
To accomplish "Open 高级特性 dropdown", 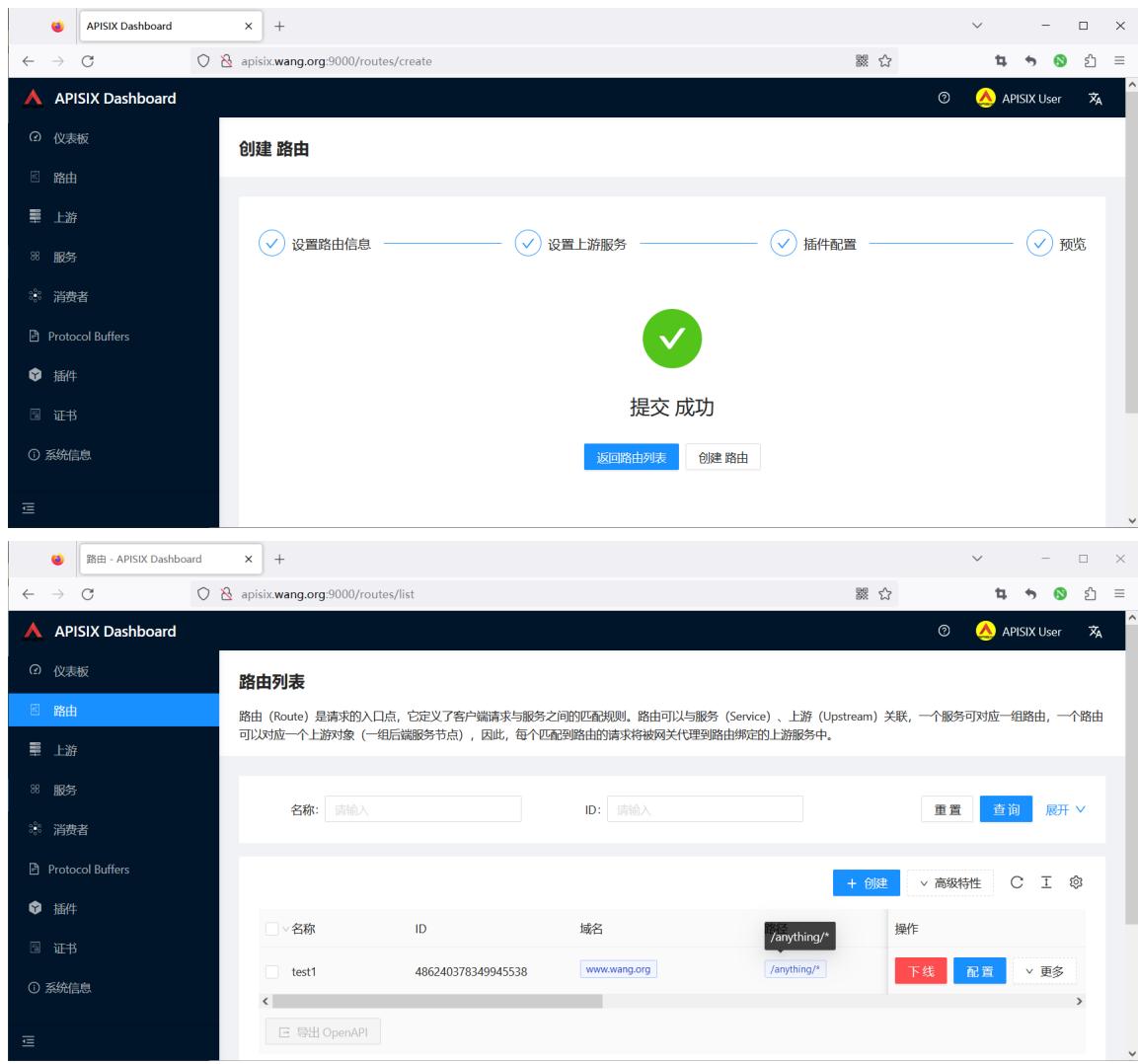I will pos(950,882).
